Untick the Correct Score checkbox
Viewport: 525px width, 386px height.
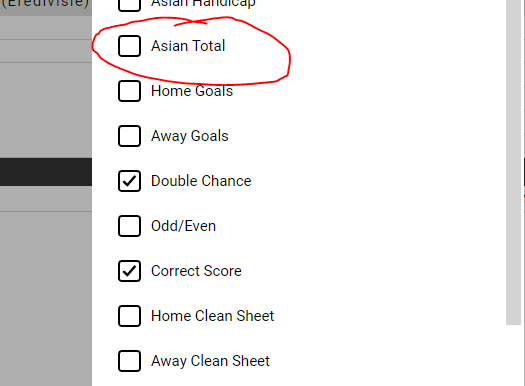(x=129, y=271)
